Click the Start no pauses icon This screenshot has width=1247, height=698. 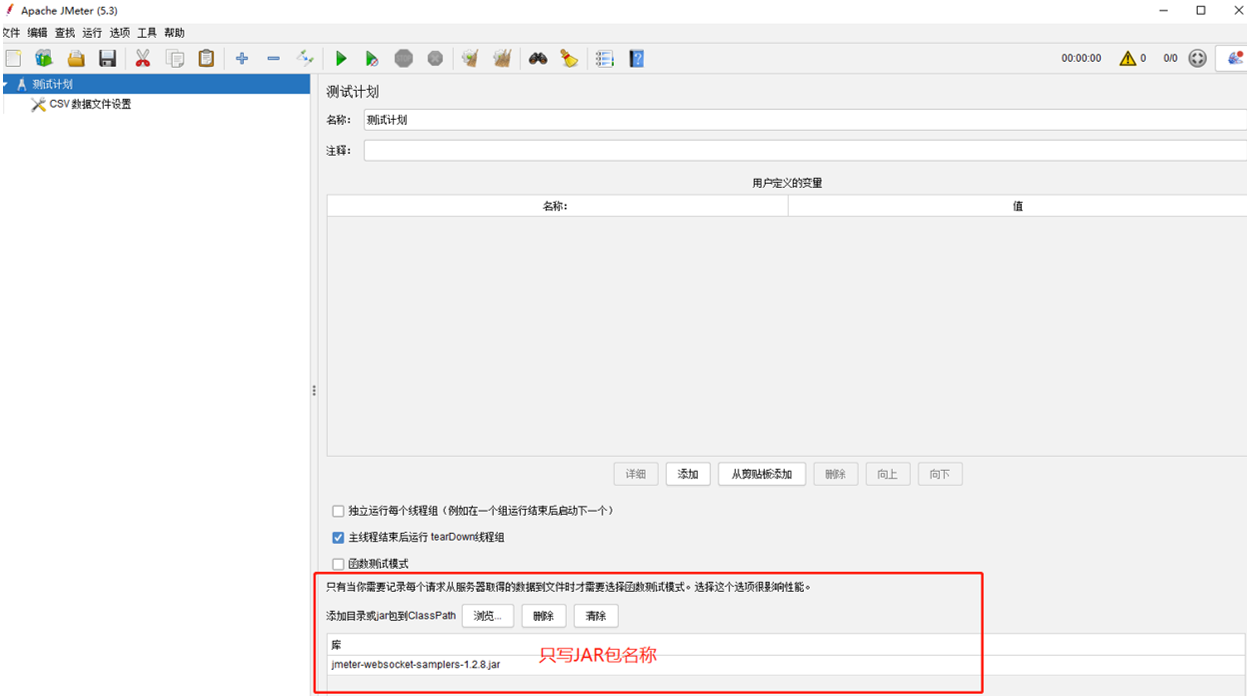point(372,59)
